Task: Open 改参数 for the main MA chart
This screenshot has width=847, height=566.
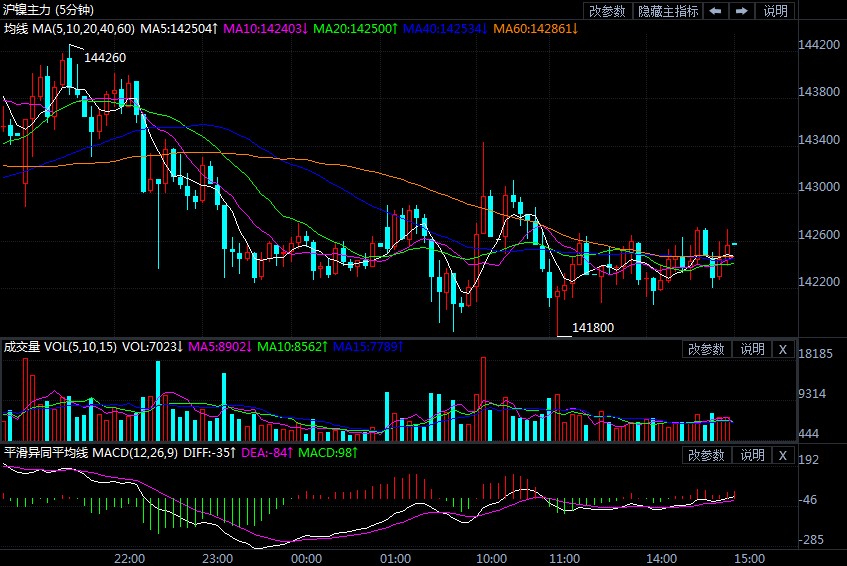Action: 608,11
